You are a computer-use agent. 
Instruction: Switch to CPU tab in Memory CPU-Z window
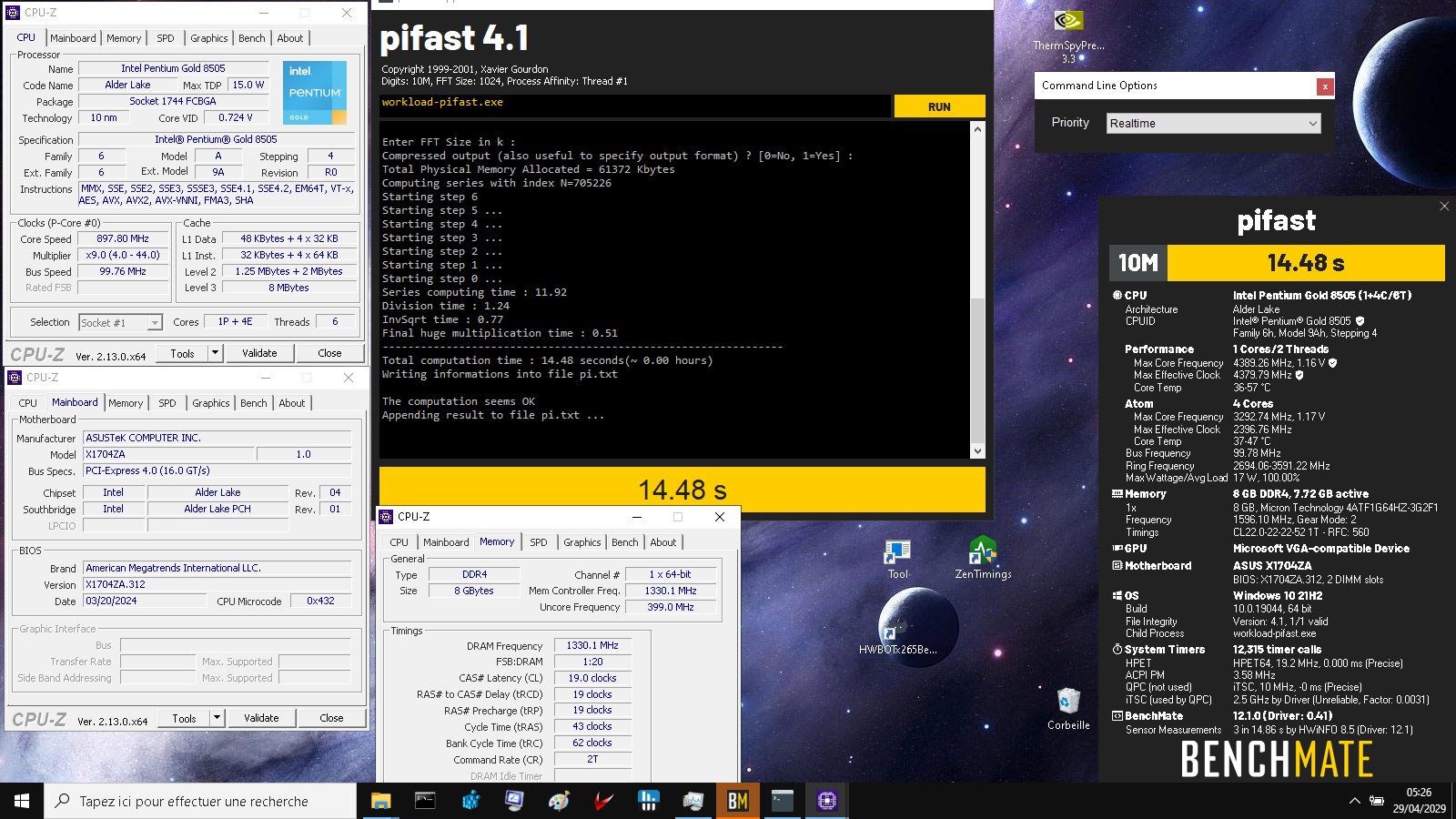tap(399, 542)
